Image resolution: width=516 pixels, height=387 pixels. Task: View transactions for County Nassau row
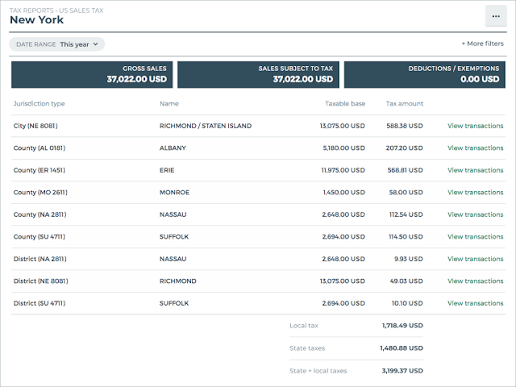coord(475,214)
